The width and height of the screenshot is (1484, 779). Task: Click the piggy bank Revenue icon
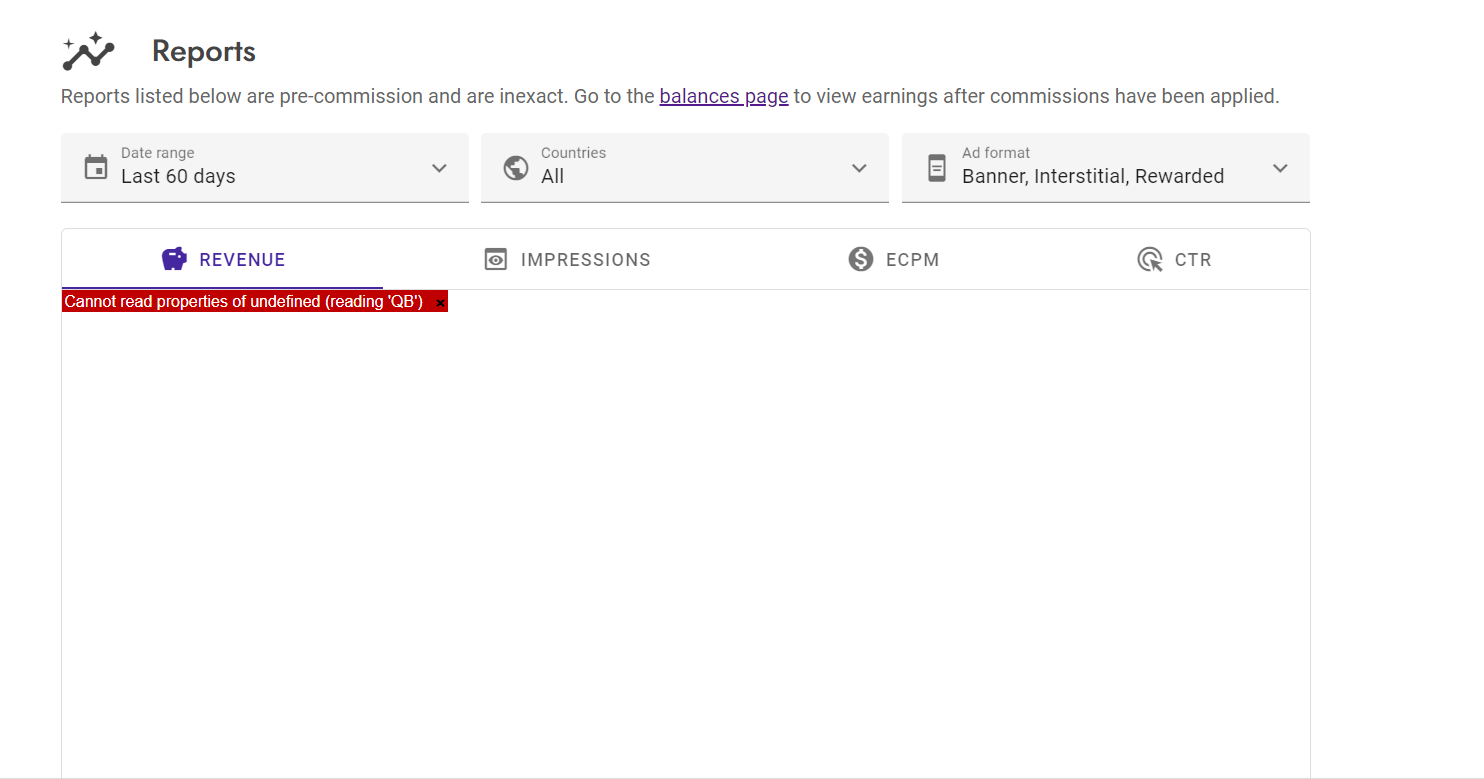pos(174,259)
